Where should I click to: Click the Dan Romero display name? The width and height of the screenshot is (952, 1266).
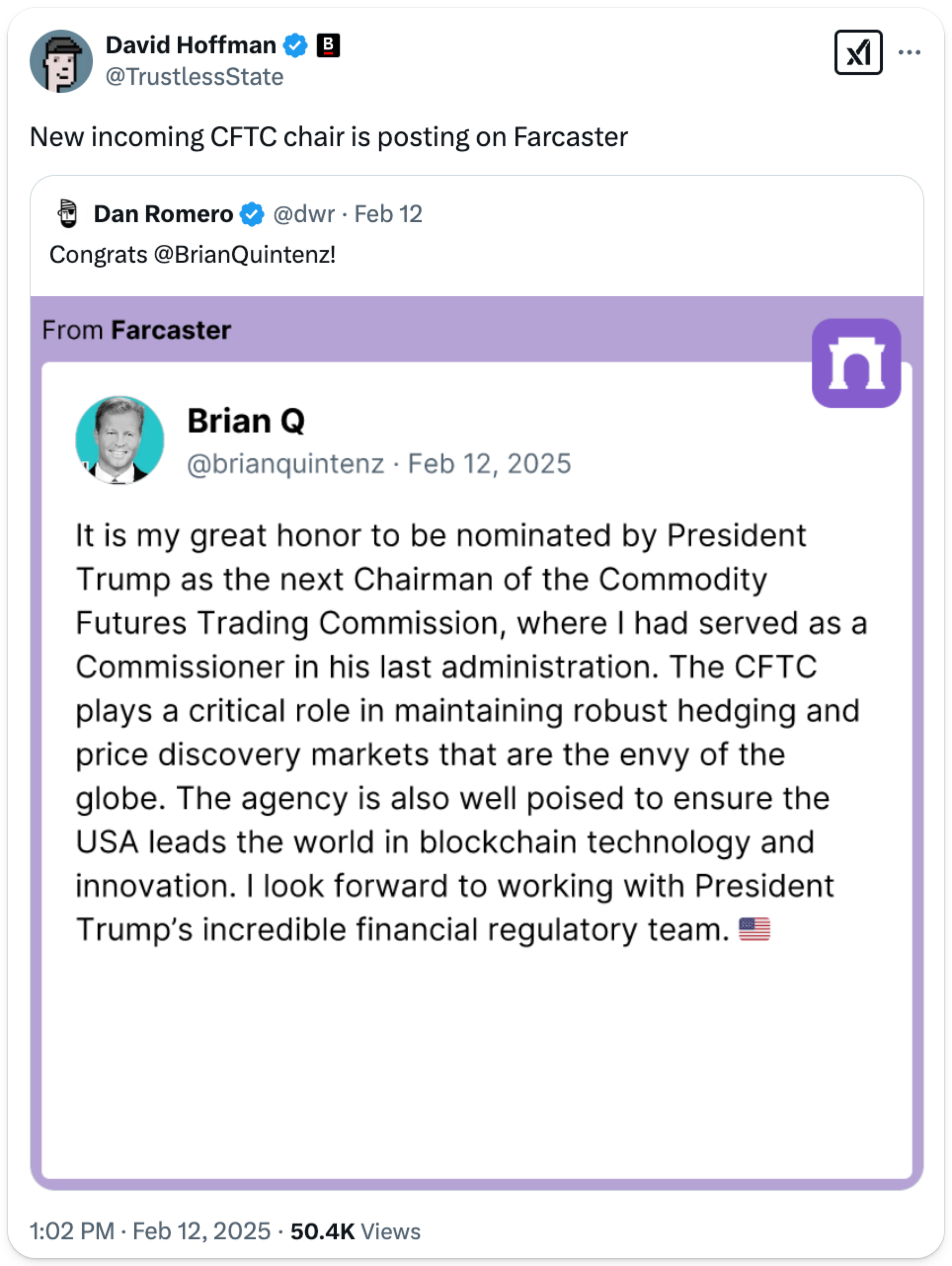pyautogui.click(x=163, y=214)
